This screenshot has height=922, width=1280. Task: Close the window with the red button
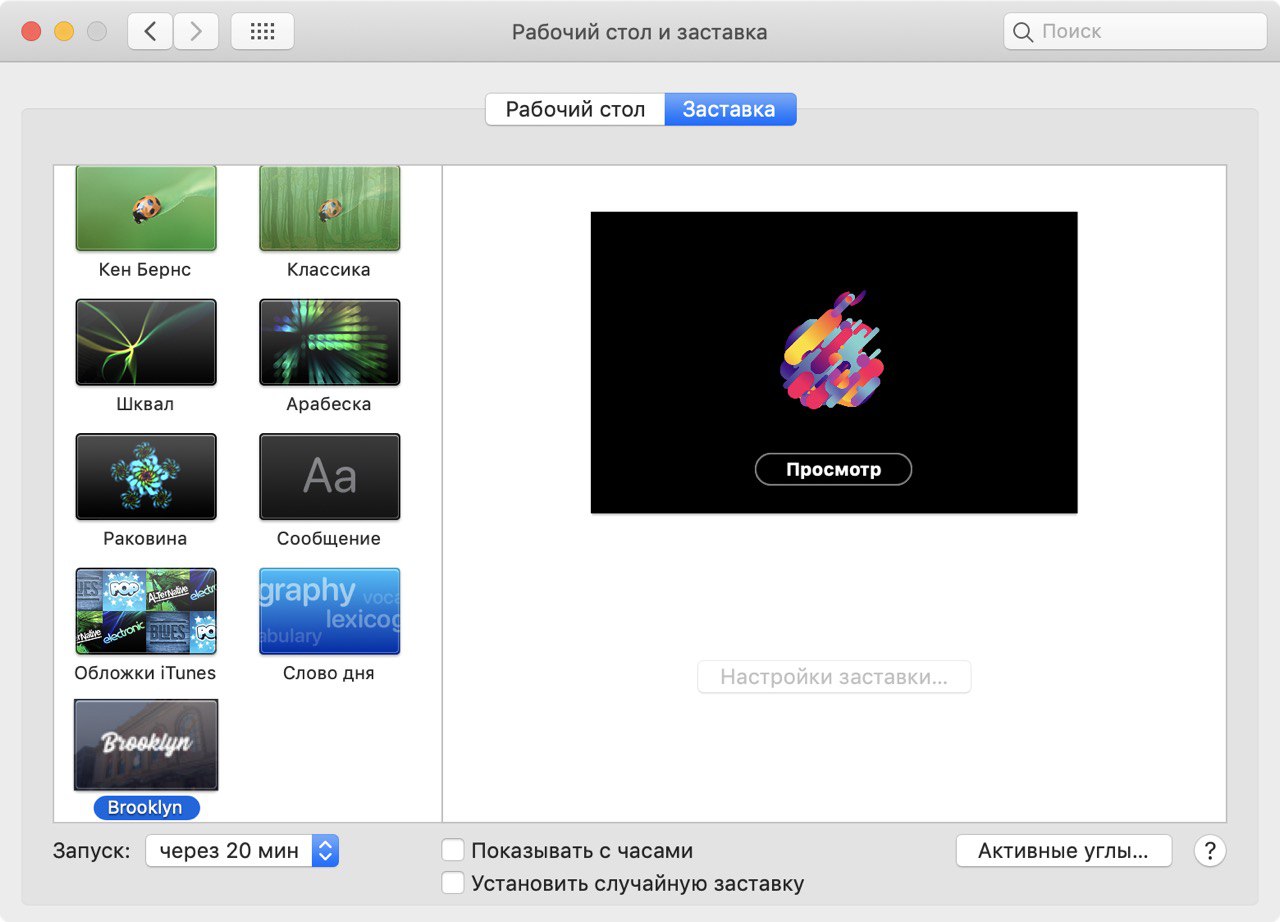tap(31, 32)
